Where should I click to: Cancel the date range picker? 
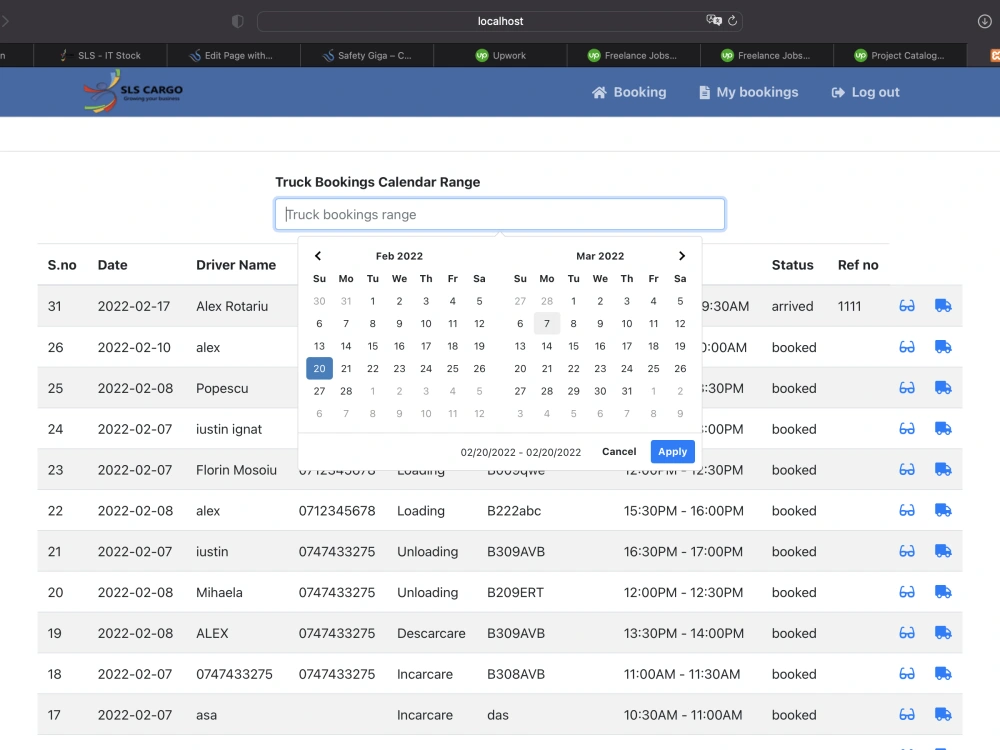tap(619, 452)
